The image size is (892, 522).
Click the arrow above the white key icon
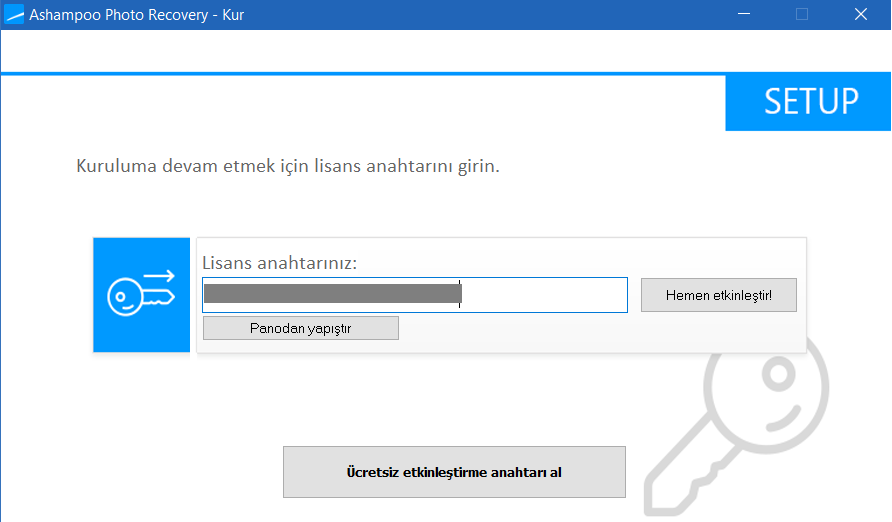(159, 276)
